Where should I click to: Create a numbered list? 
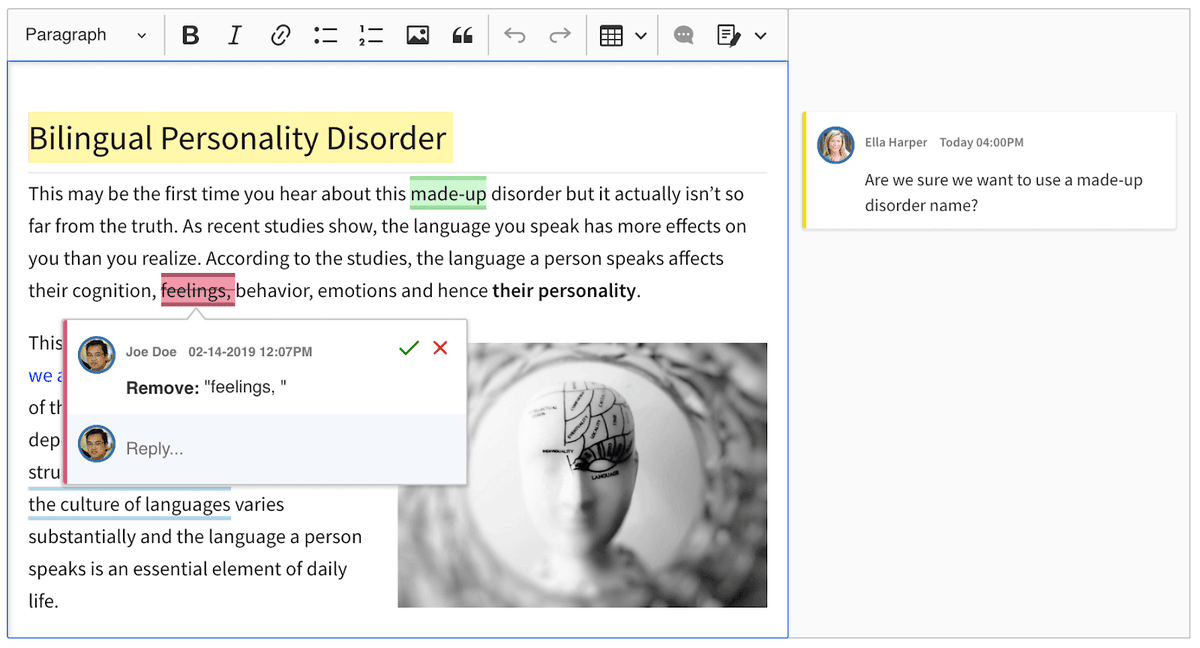(371, 35)
